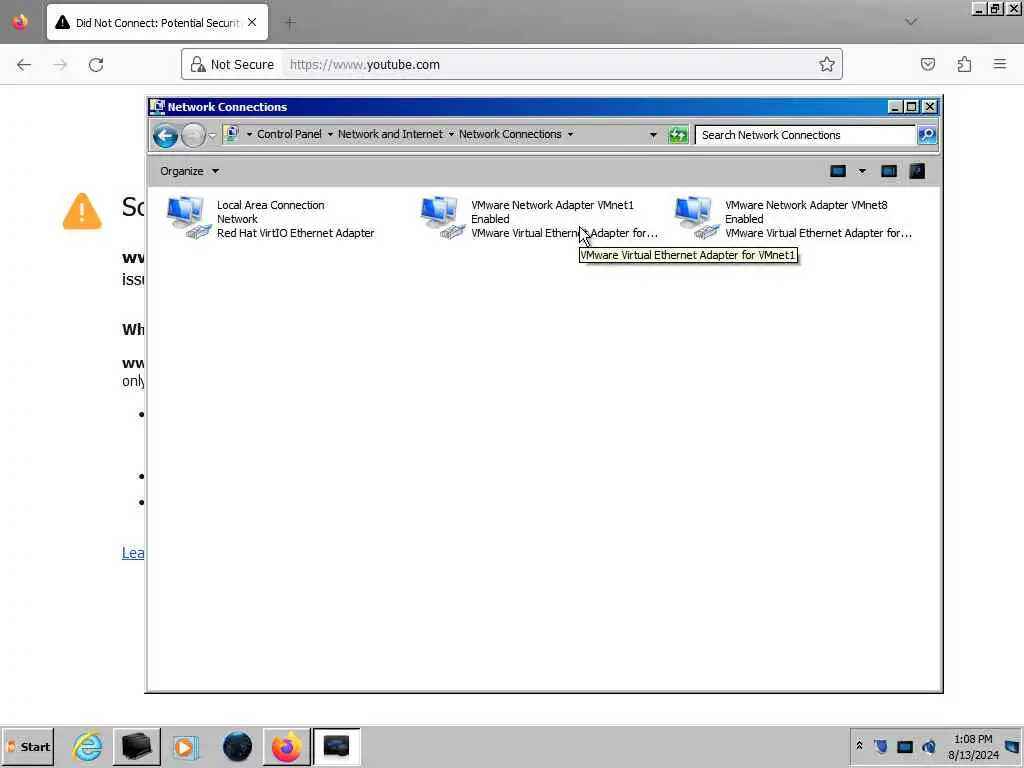Image resolution: width=1024 pixels, height=768 pixels.
Task: Open Network and Internet breadcrumb
Action: point(390,134)
